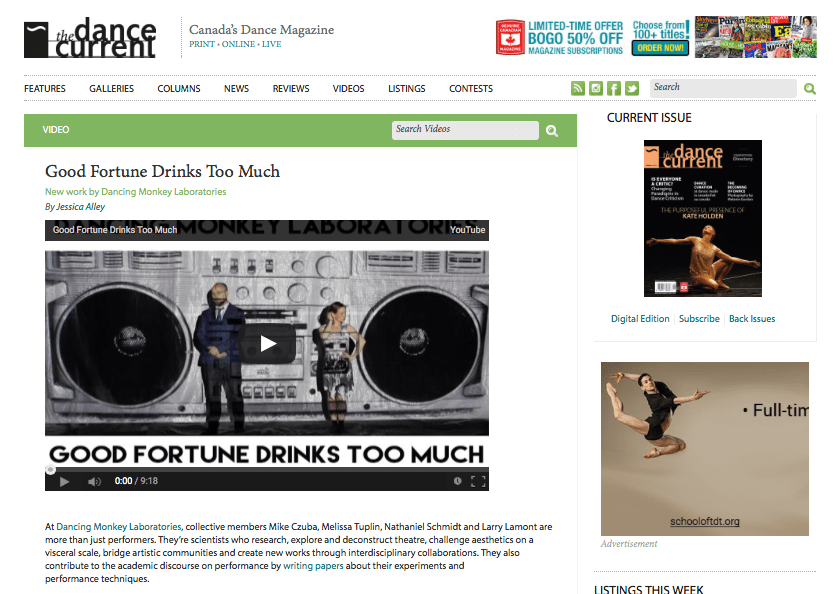Go to the REVIEWS section
The image size is (835, 594).
click(291, 88)
